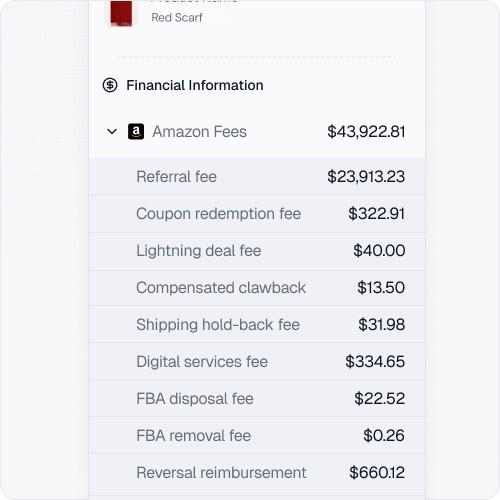This screenshot has height=500, width=500.
Task: Click the Digital services fee amount $334.65
Action: click(375, 362)
